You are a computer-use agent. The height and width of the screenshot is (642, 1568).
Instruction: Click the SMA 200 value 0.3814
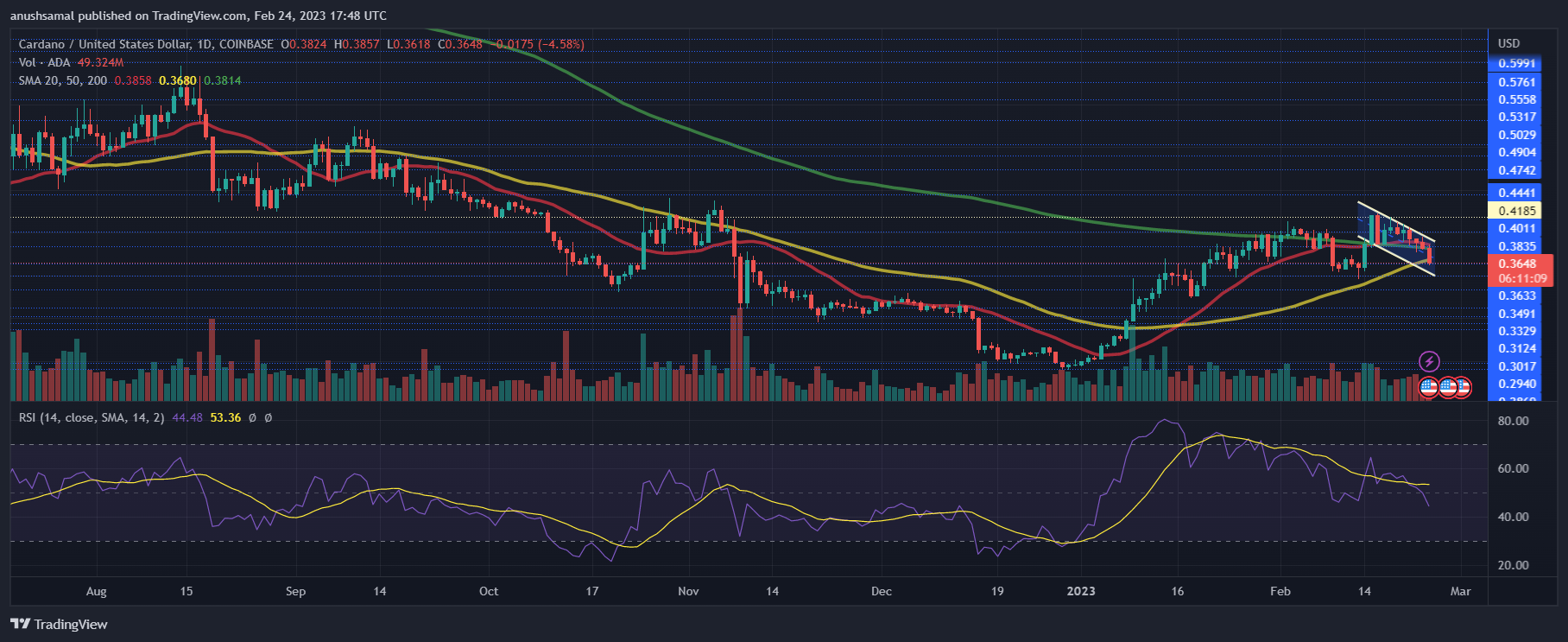pyautogui.click(x=223, y=80)
